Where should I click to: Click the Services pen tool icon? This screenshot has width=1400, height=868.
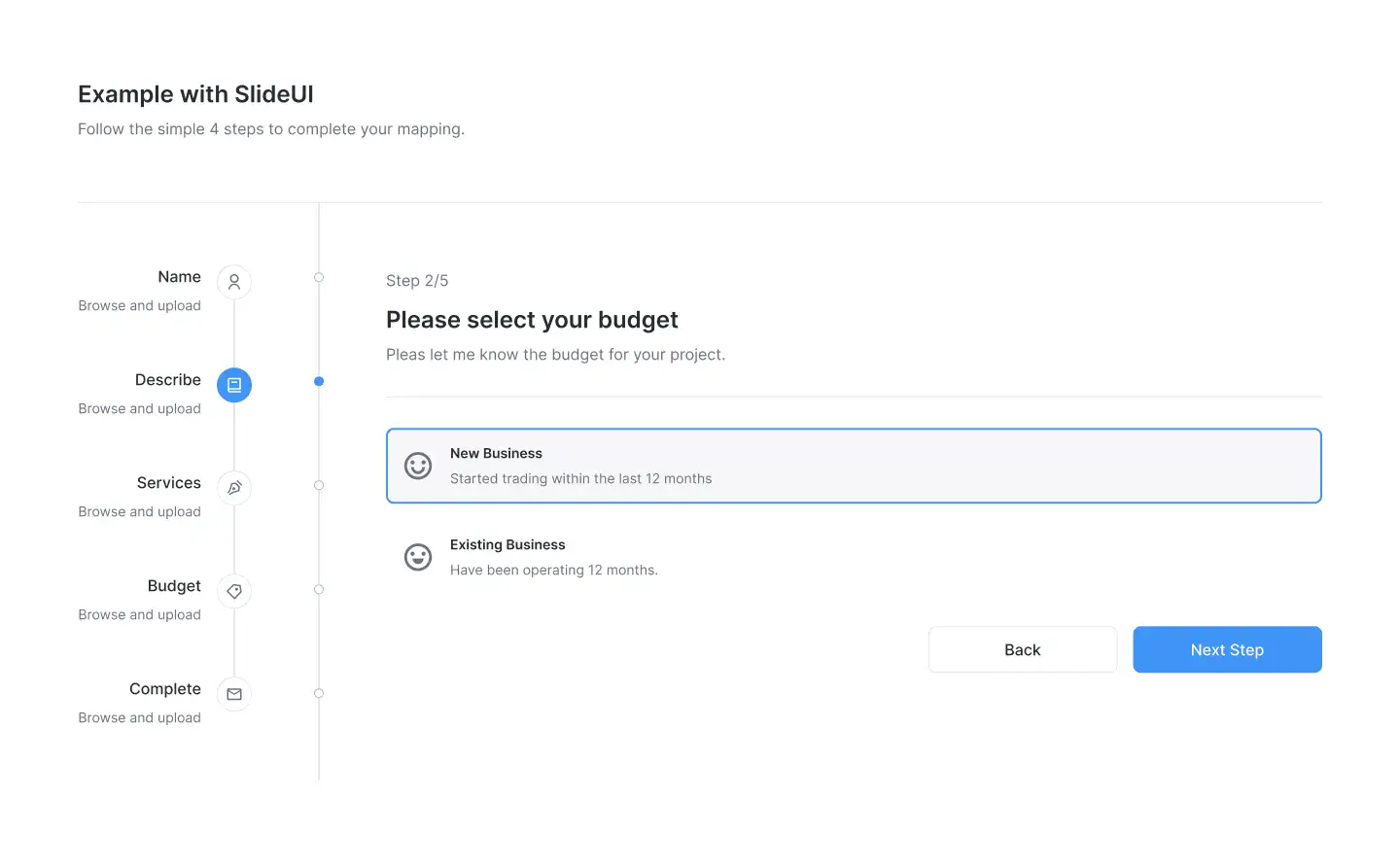tap(234, 488)
